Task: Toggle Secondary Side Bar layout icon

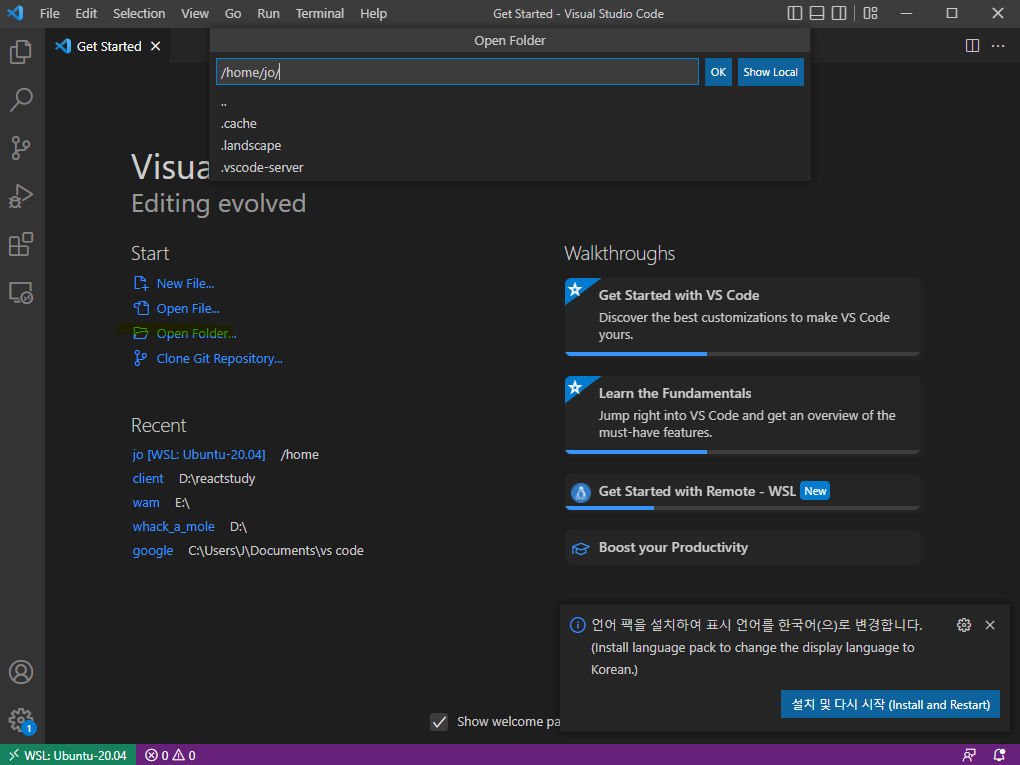Action: (x=839, y=13)
